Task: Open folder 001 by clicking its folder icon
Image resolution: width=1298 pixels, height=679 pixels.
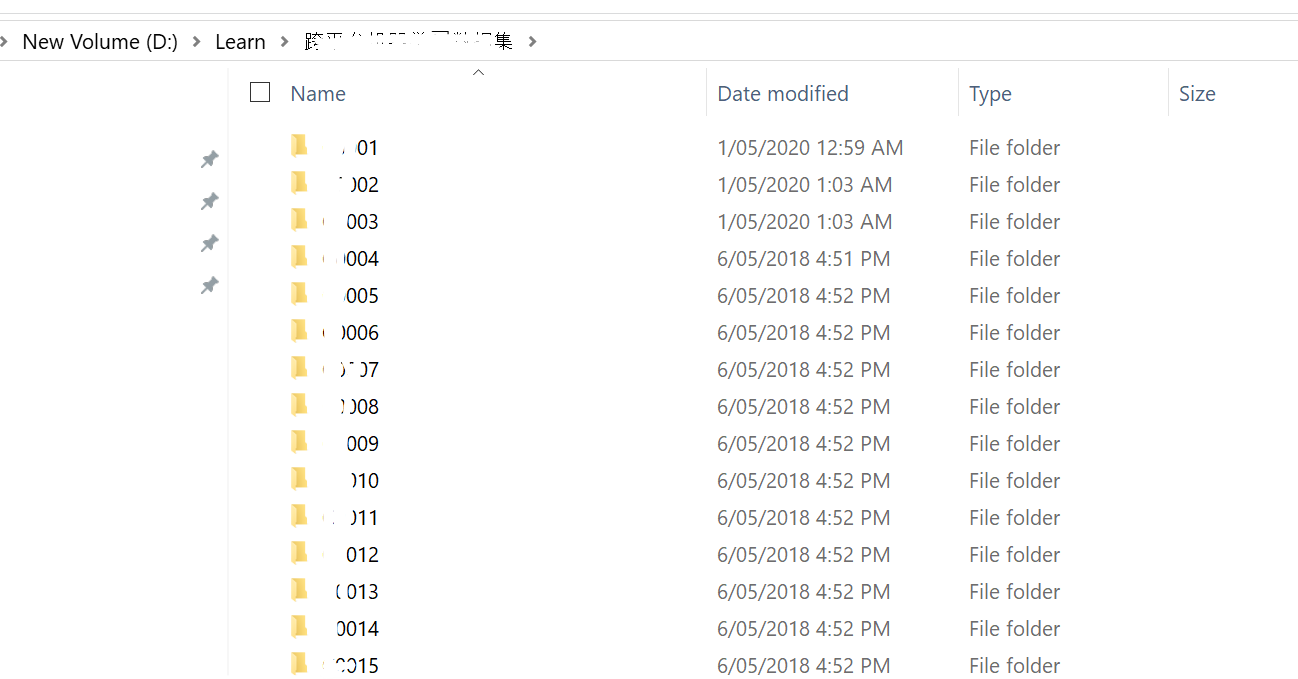Action: pos(300,146)
